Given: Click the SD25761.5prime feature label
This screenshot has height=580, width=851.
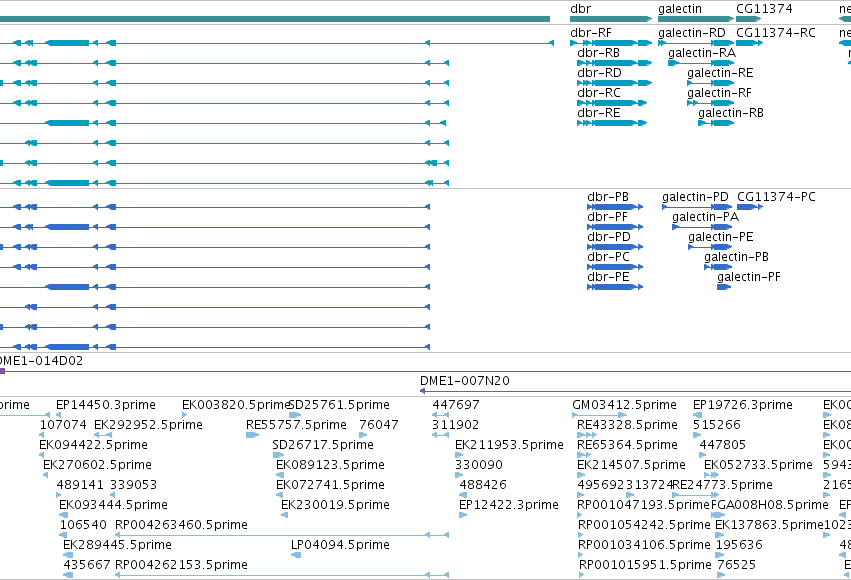Looking at the screenshot, I should click(339, 405).
